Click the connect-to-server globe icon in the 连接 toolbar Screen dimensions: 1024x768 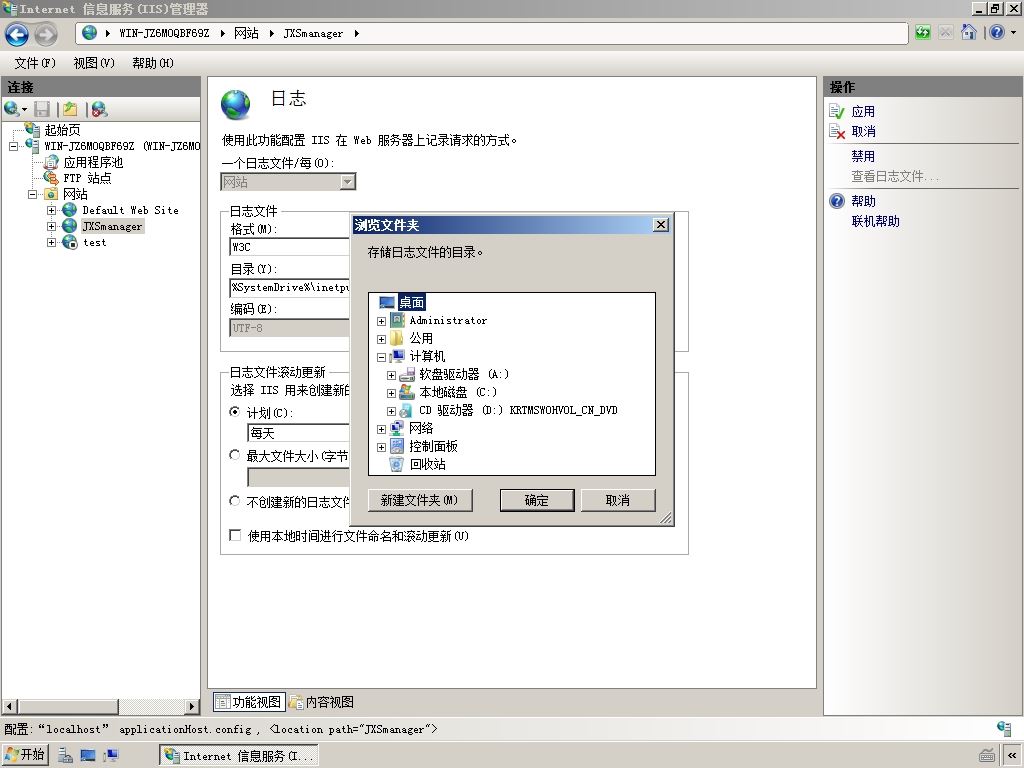tap(12, 109)
